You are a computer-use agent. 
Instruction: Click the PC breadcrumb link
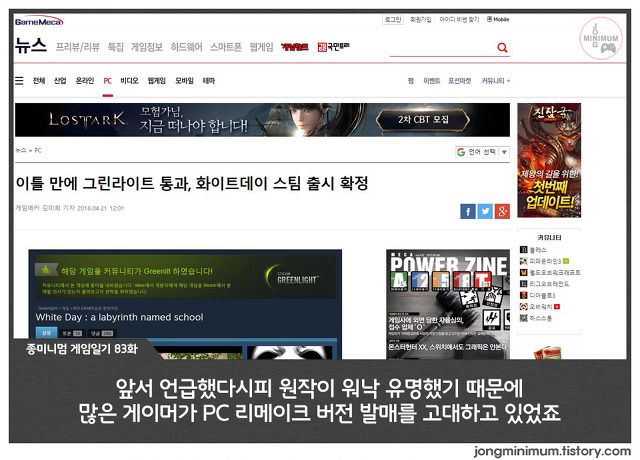[38, 150]
